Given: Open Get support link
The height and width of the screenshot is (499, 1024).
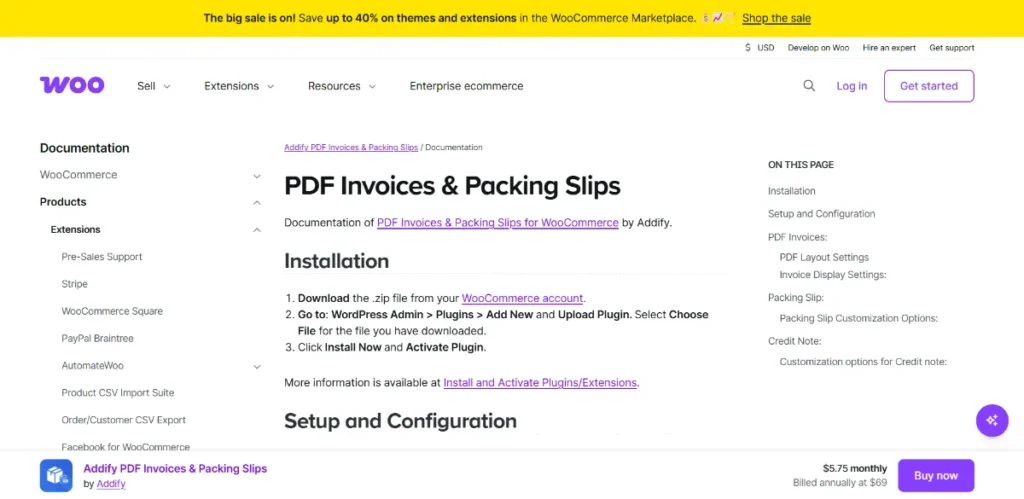Looking at the screenshot, I should click(x=952, y=48).
